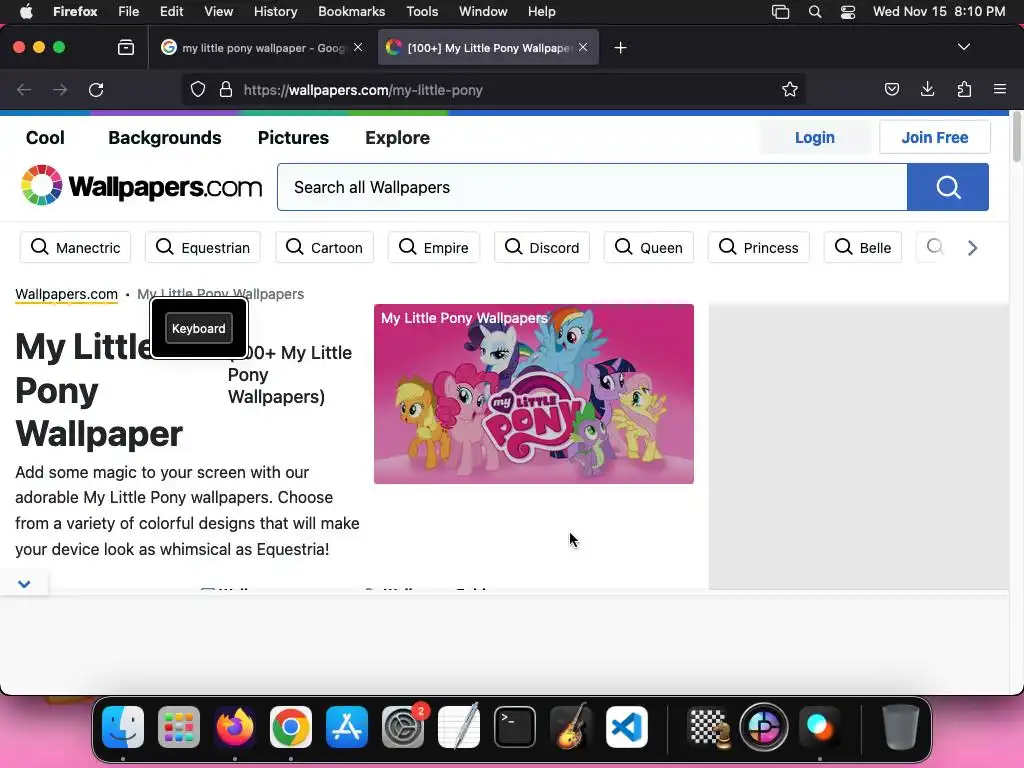The height and width of the screenshot is (768, 1024).
Task: Click the browser back arrow
Action: click(24, 89)
